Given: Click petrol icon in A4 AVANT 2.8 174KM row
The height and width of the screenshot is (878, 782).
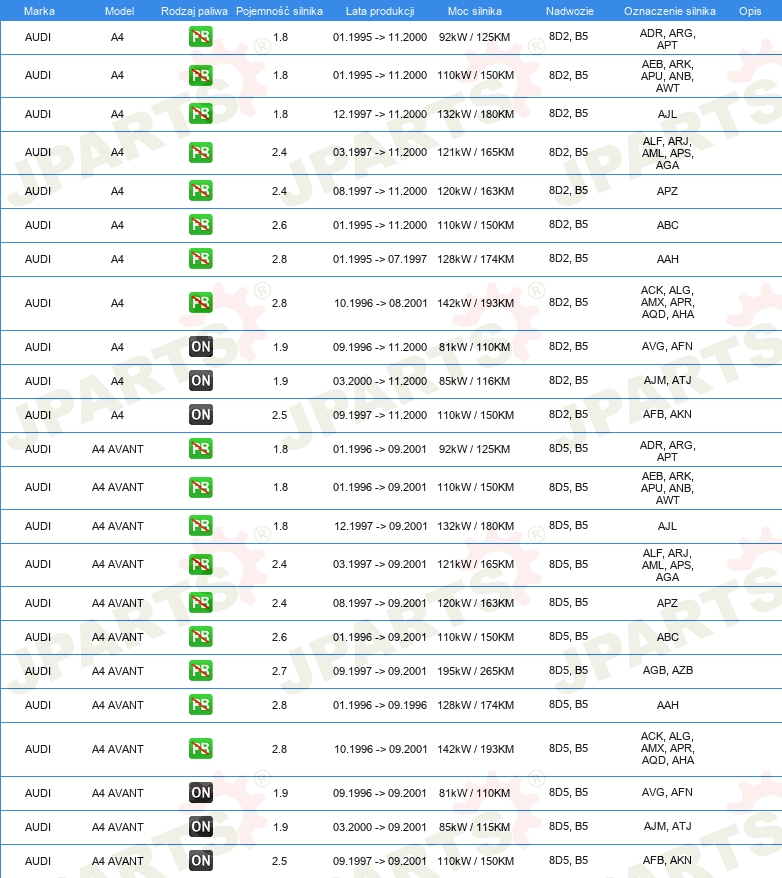Looking at the screenshot, I should pyautogui.click(x=200, y=705).
